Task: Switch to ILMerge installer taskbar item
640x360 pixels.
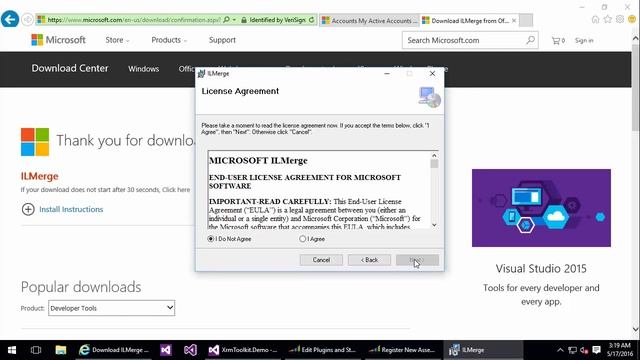Action: pyautogui.click(x=483, y=350)
